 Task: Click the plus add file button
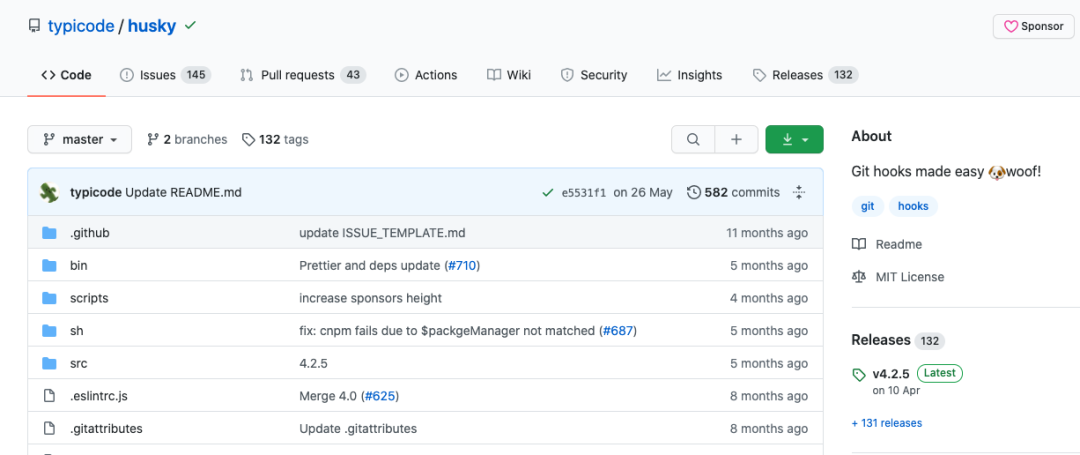(736, 140)
